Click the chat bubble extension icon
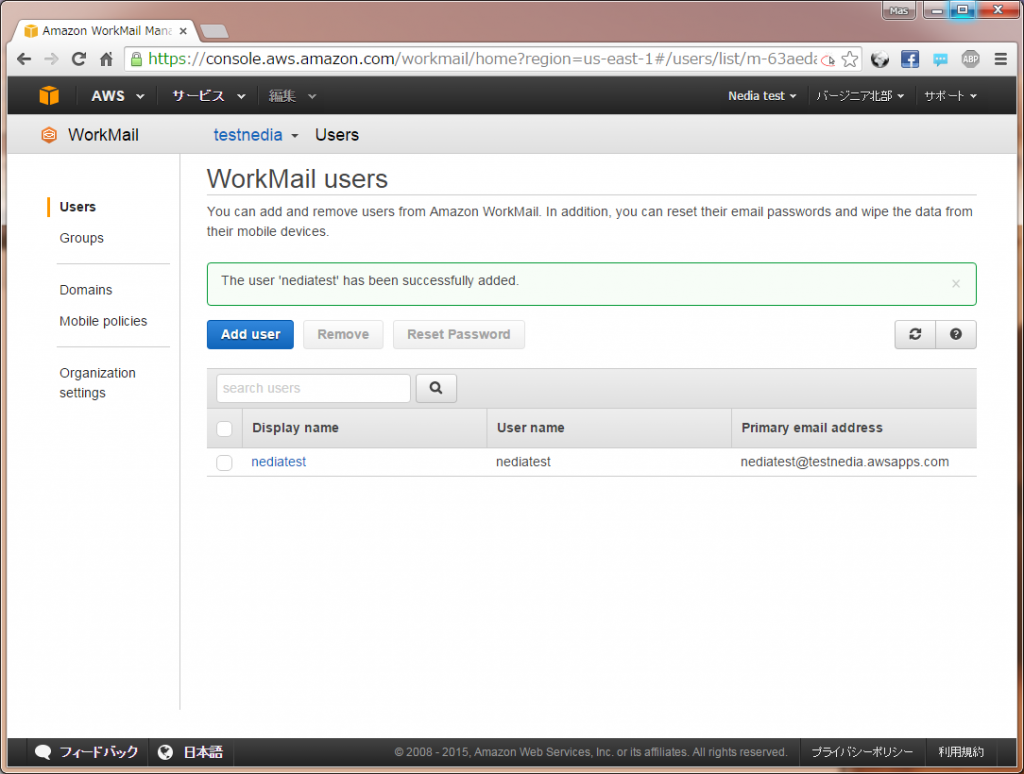Viewport: 1024px width, 774px height. (940, 59)
